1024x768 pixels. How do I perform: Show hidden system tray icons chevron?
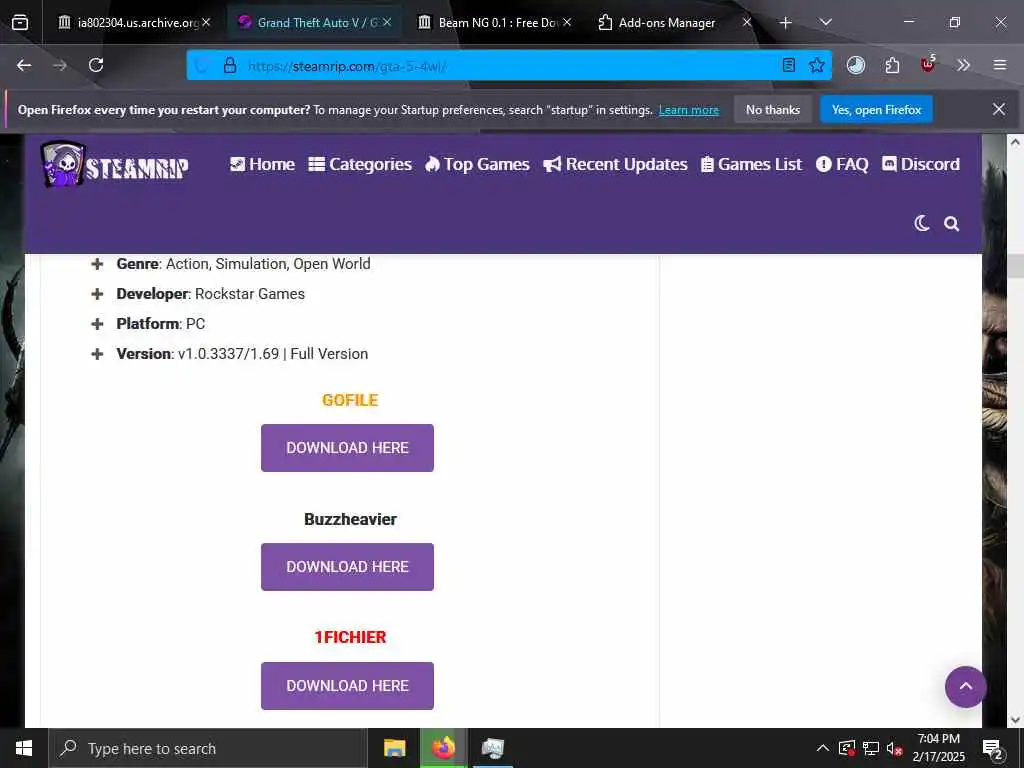click(823, 748)
